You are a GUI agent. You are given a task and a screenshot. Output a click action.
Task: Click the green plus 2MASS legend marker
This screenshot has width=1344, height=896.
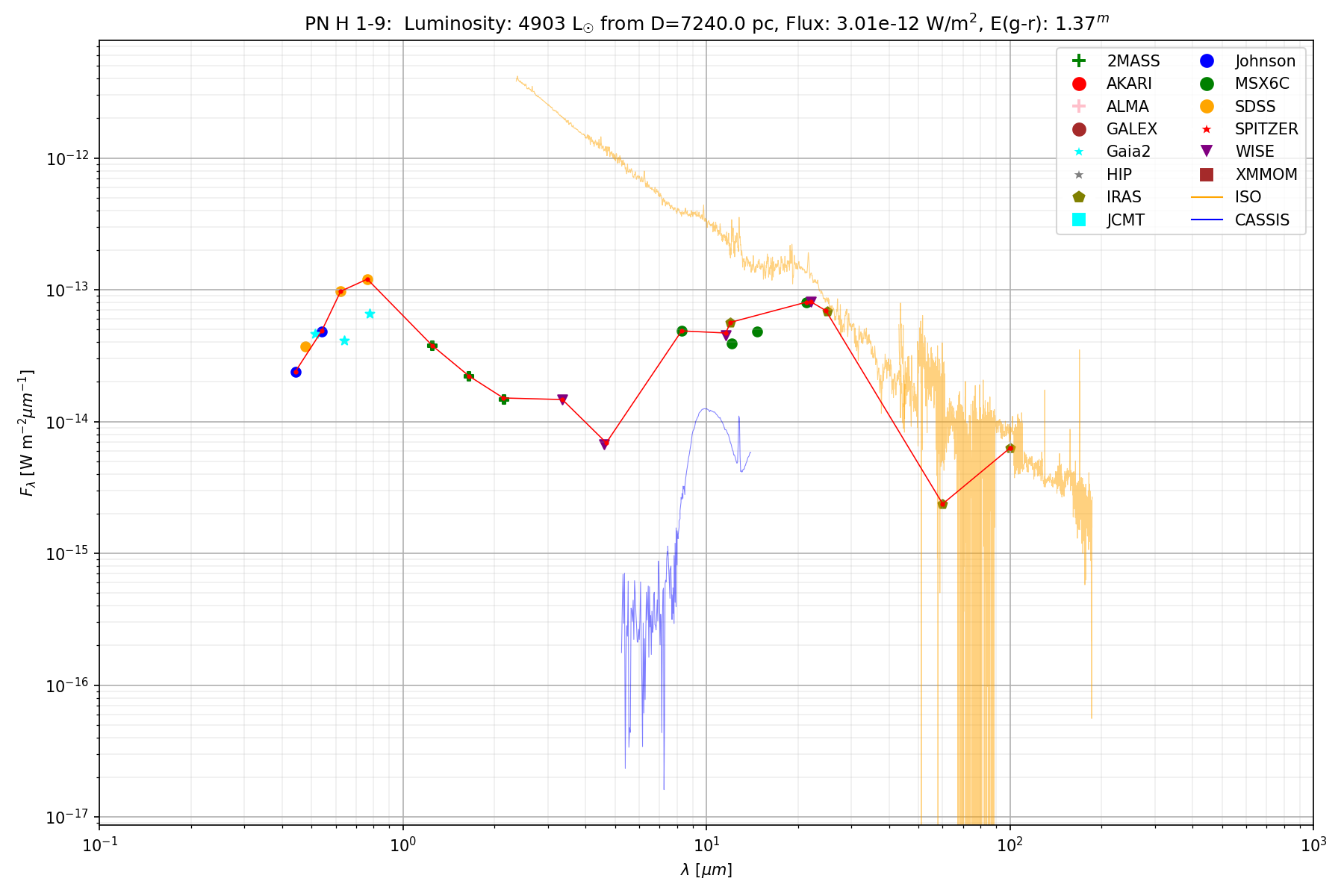[x=1078, y=61]
